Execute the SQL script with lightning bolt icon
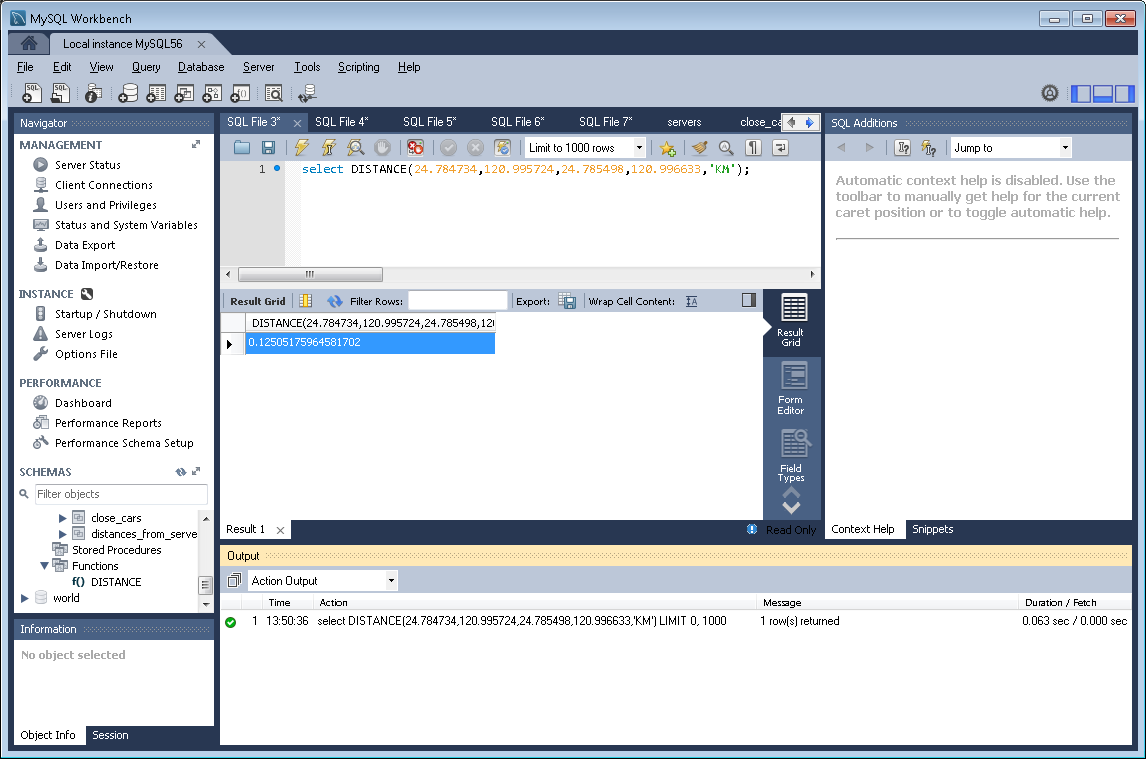This screenshot has height=759, width=1148. pos(300,148)
